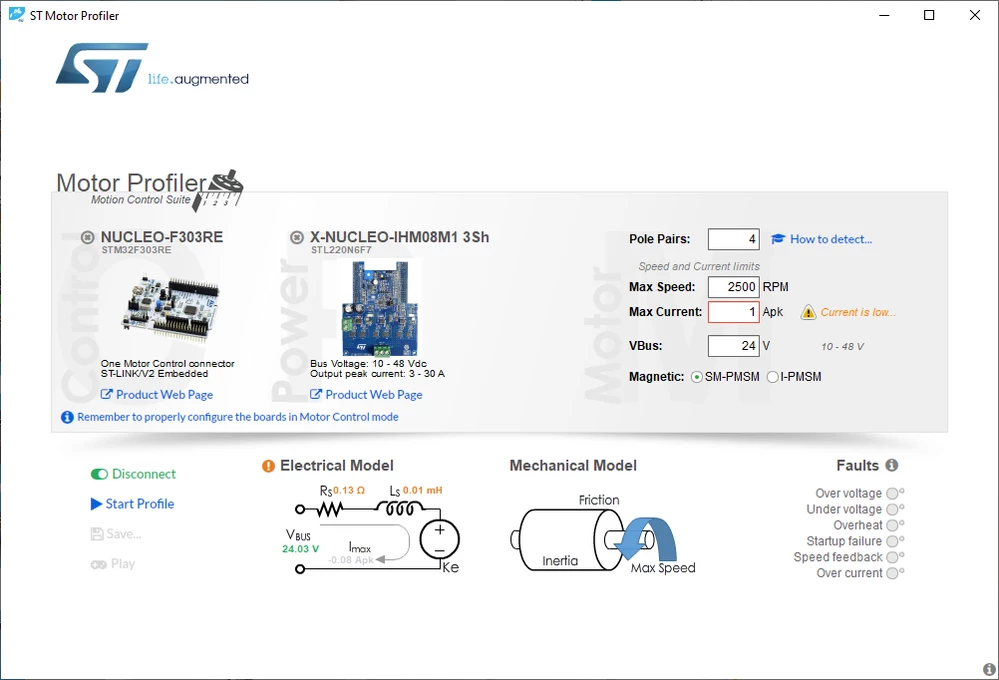
Task: Click the orange alert icon by Electrical Model
Action: click(x=269, y=466)
